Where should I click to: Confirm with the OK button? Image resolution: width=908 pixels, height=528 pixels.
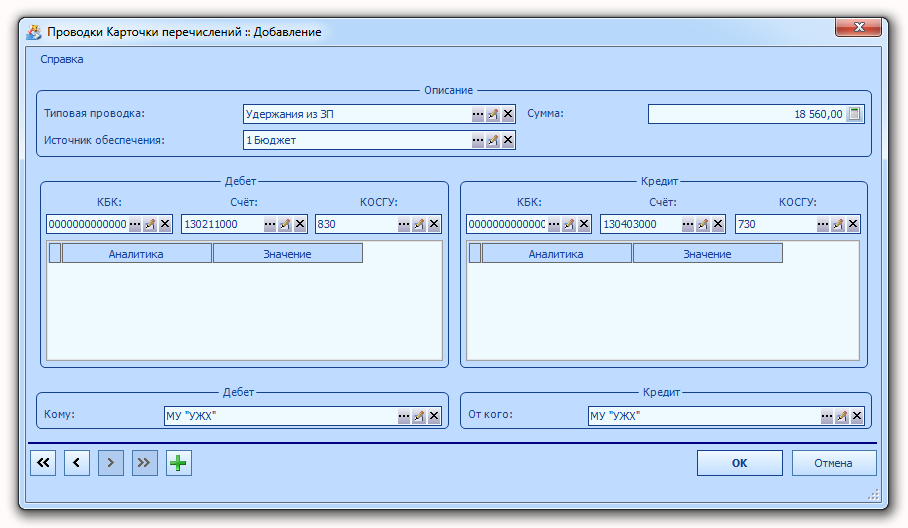pyautogui.click(x=739, y=463)
